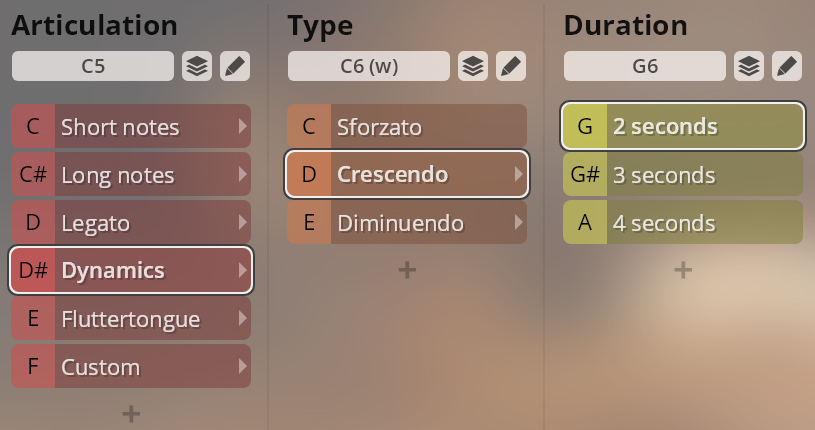Click the layers icon under Type

(473, 67)
